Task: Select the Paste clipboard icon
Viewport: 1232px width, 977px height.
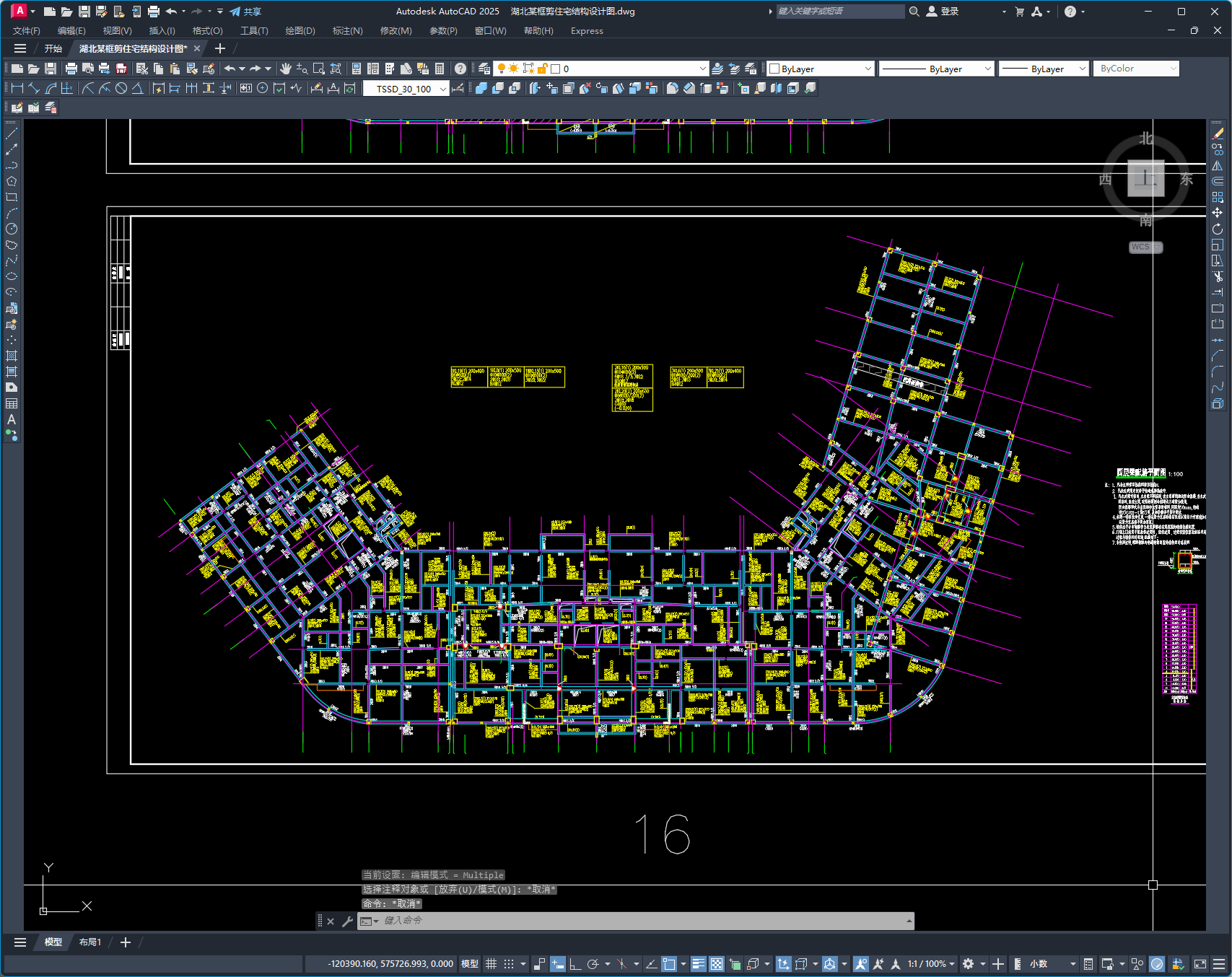Action: [x=175, y=69]
